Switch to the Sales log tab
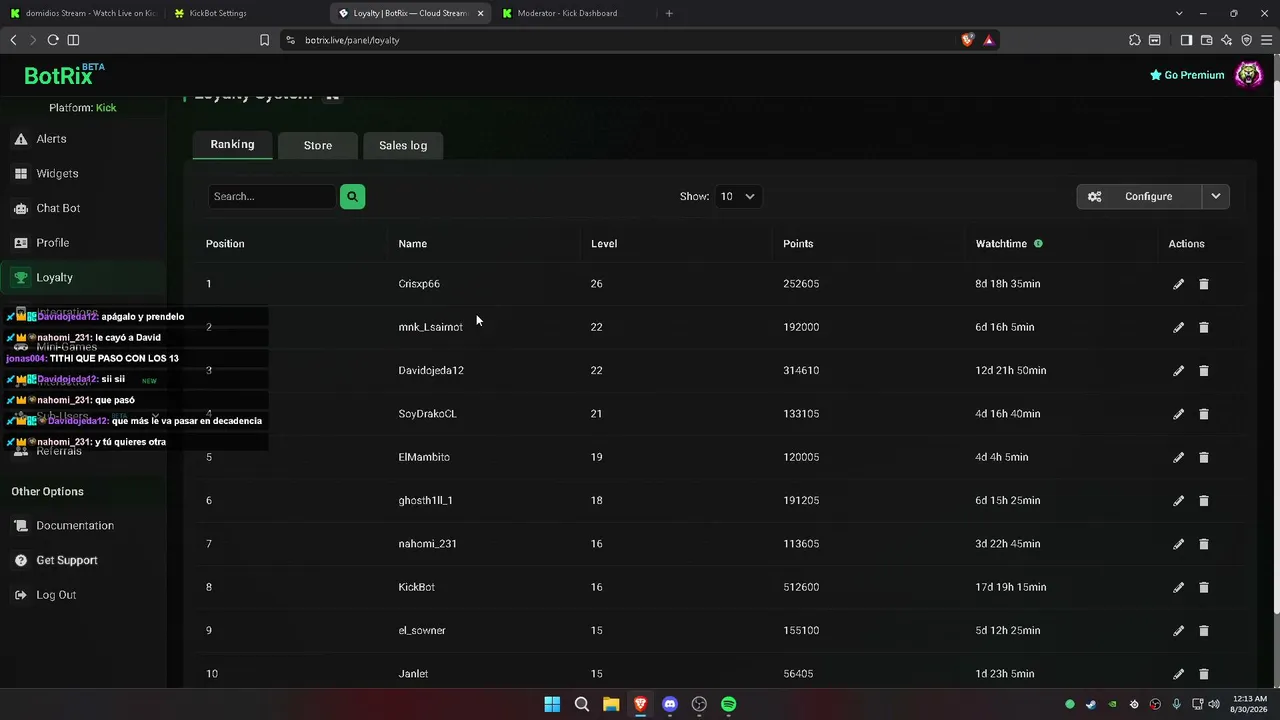 pos(403,145)
